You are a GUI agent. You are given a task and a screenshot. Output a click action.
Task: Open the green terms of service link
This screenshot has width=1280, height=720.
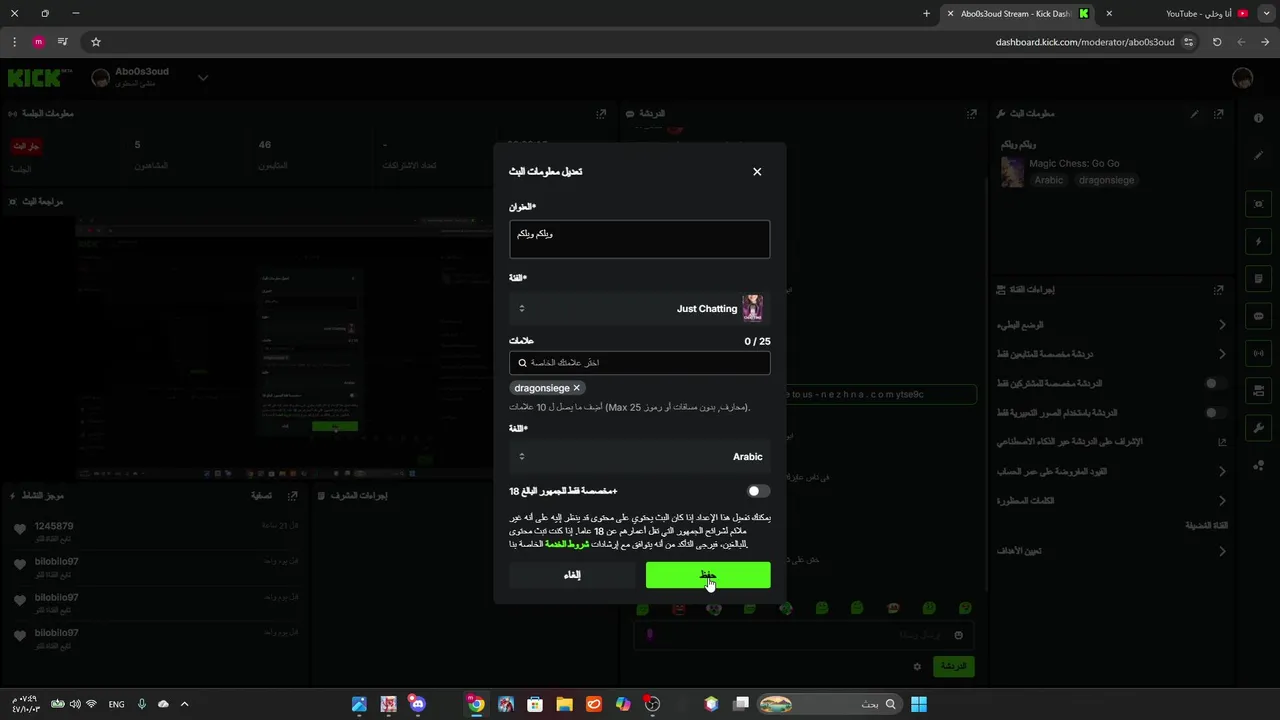tap(566, 544)
